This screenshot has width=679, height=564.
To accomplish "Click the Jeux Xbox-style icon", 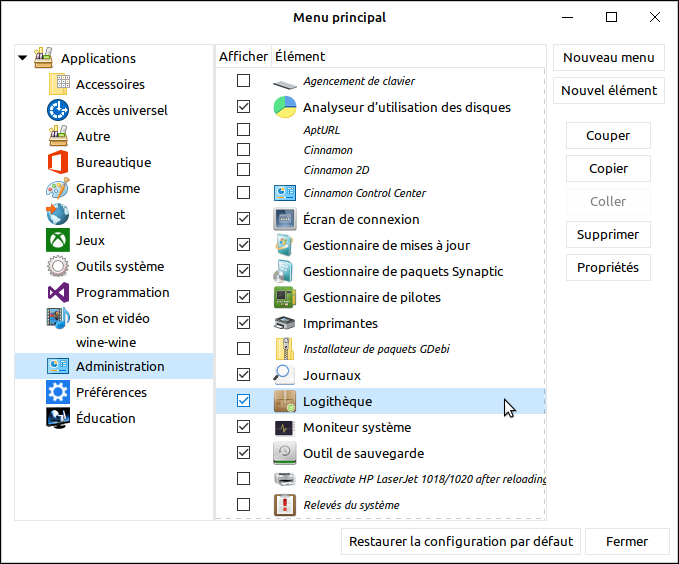I will click(57, 240).
